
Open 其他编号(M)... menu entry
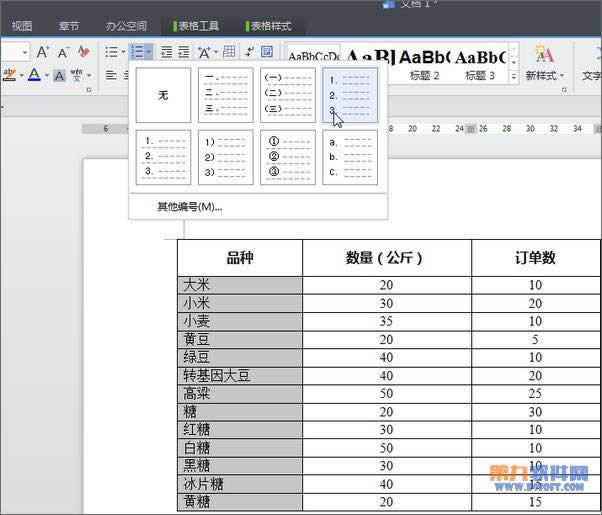tap(189, 207)
